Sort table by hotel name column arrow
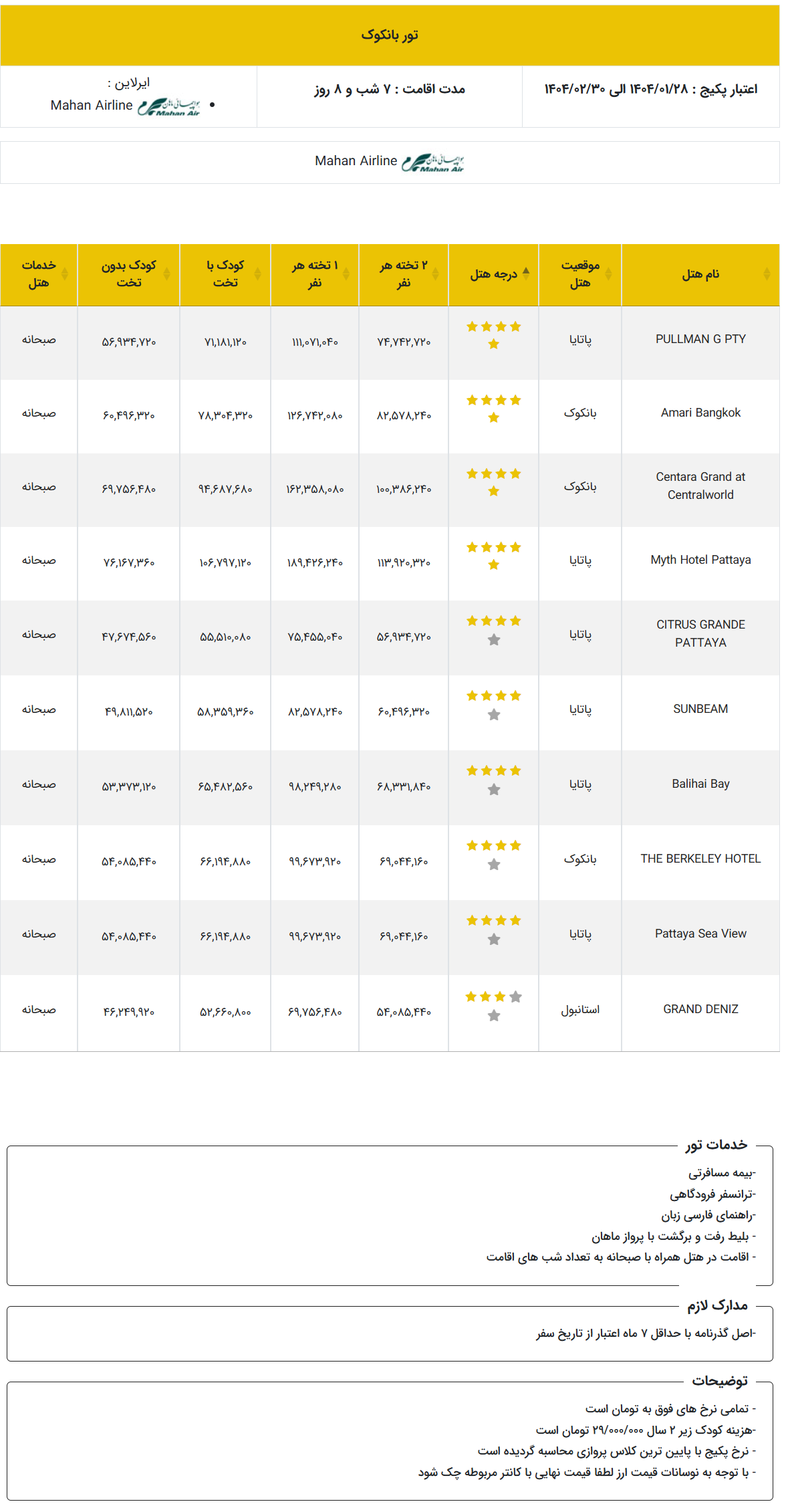Screen dimensions: 786x1512 [767, 274]
